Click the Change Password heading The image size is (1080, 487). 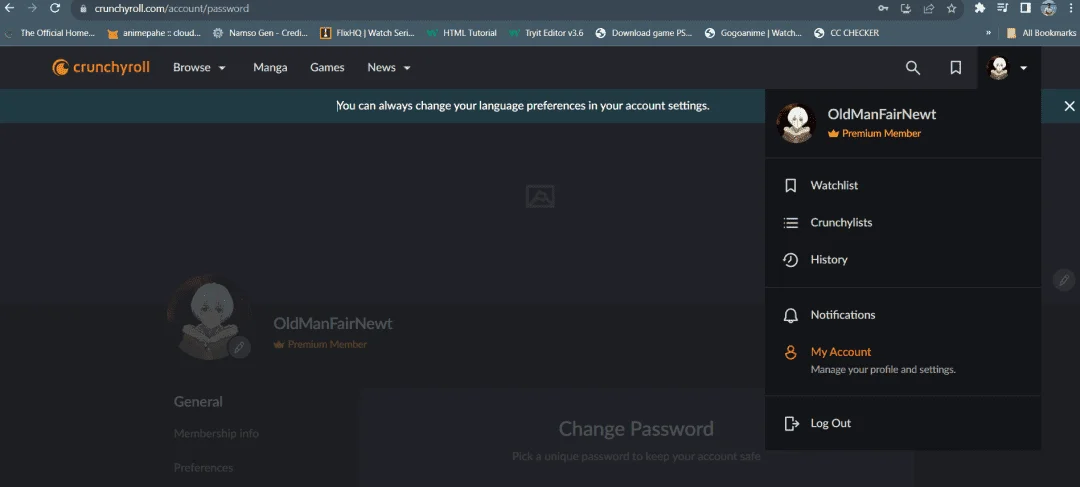[636, 429]
